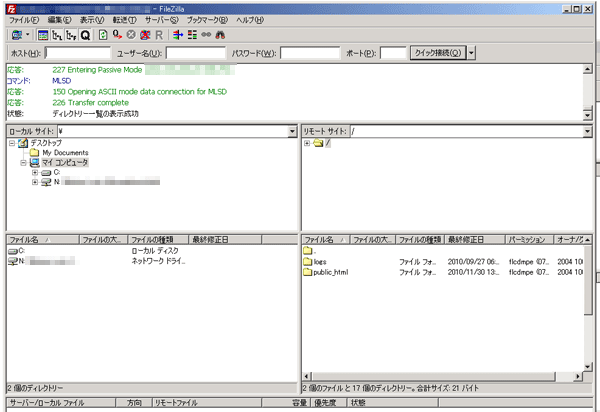Open the Site Manager dropdown arrow
The height and width of the screenshot is (412, 600).
tap(28, 35)
